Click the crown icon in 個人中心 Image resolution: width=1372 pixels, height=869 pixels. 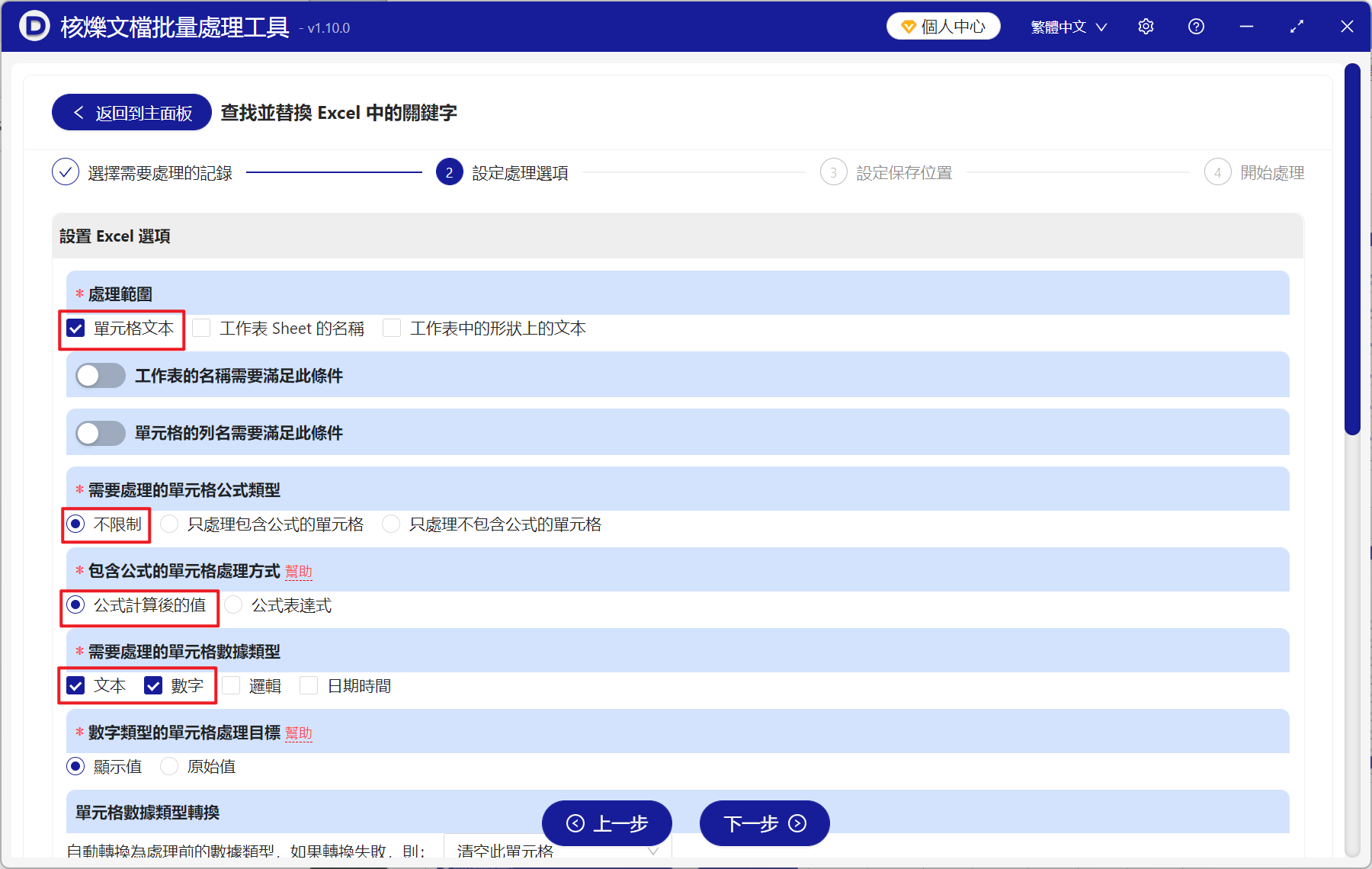(x=907, y=25)
